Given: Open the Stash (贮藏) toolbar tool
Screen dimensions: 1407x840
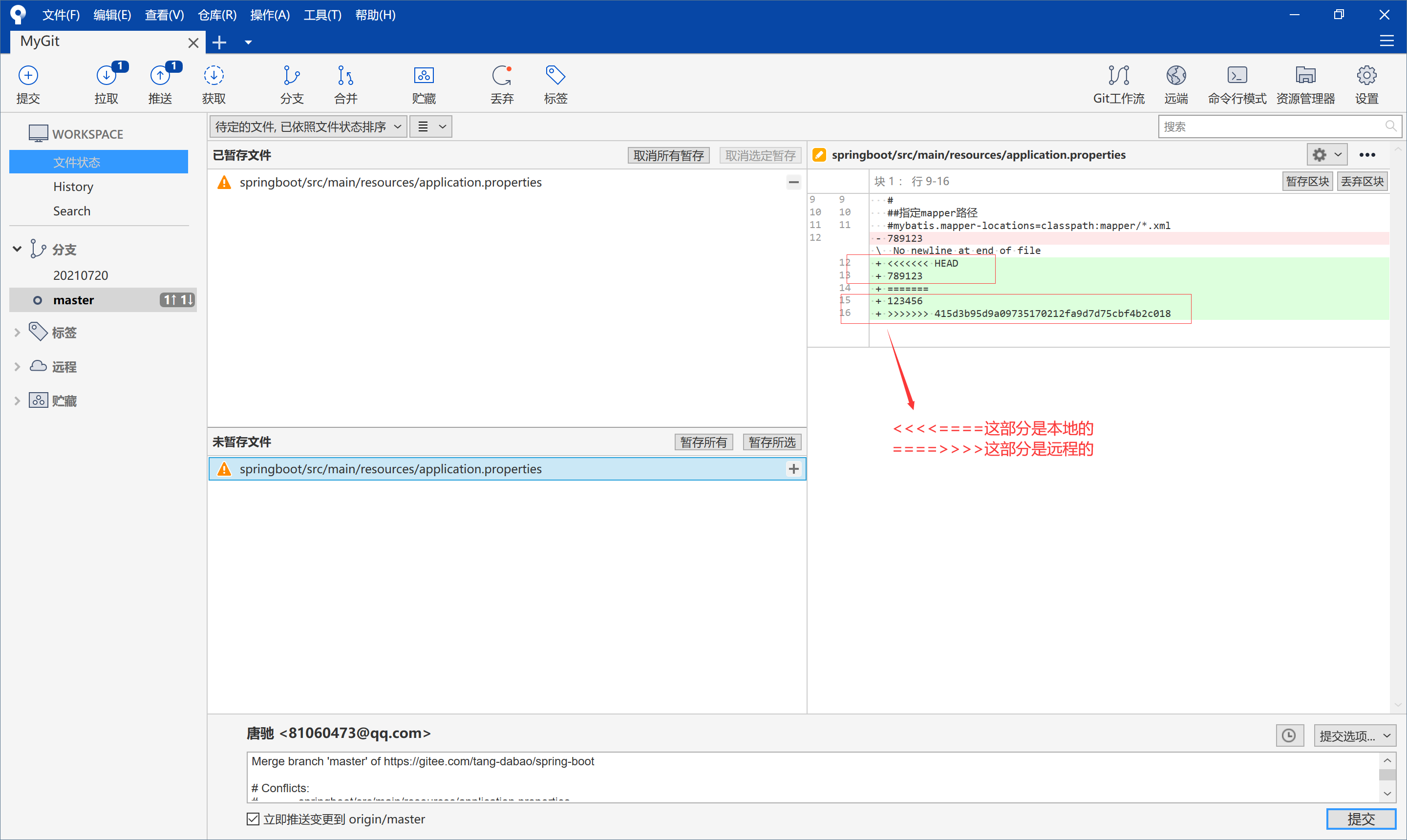Looking at the screenshot, I should pos(424,76).
